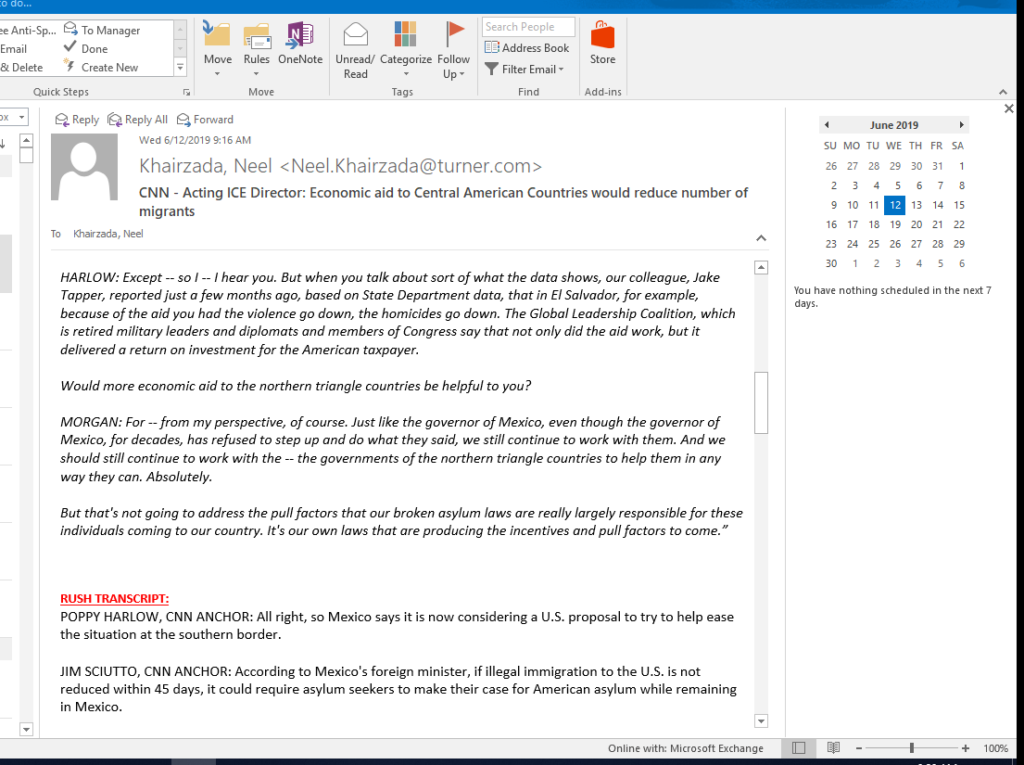Go to the next month in calendar
This screenshot has height=765, width=1024.
tap(961, 125)
